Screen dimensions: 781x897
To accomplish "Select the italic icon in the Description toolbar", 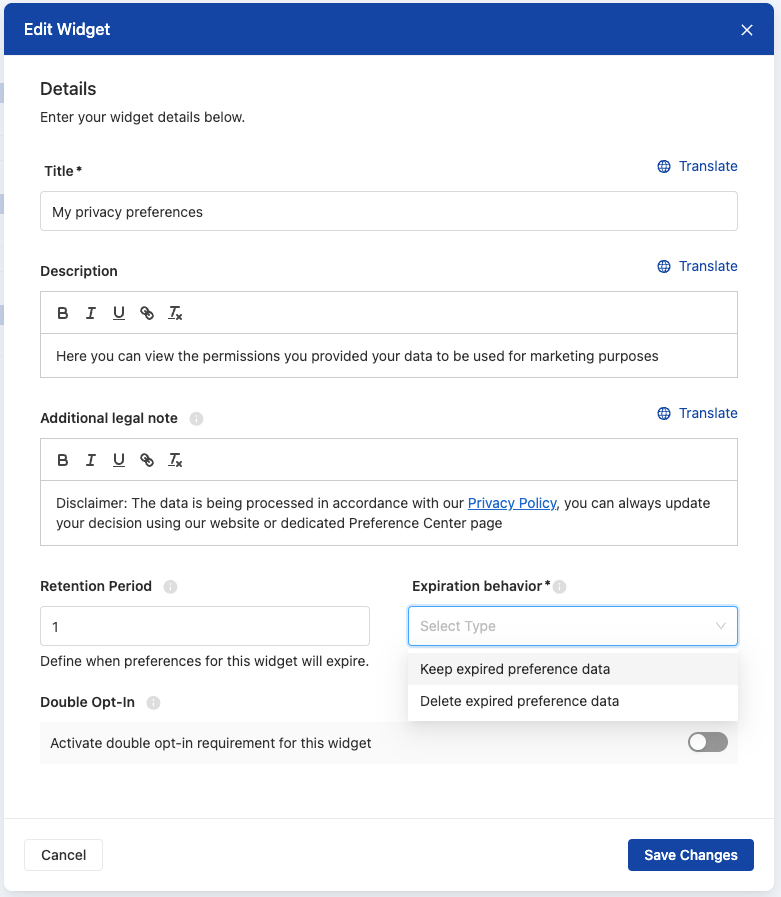I will pyautogui.click(x=91, y=312).
